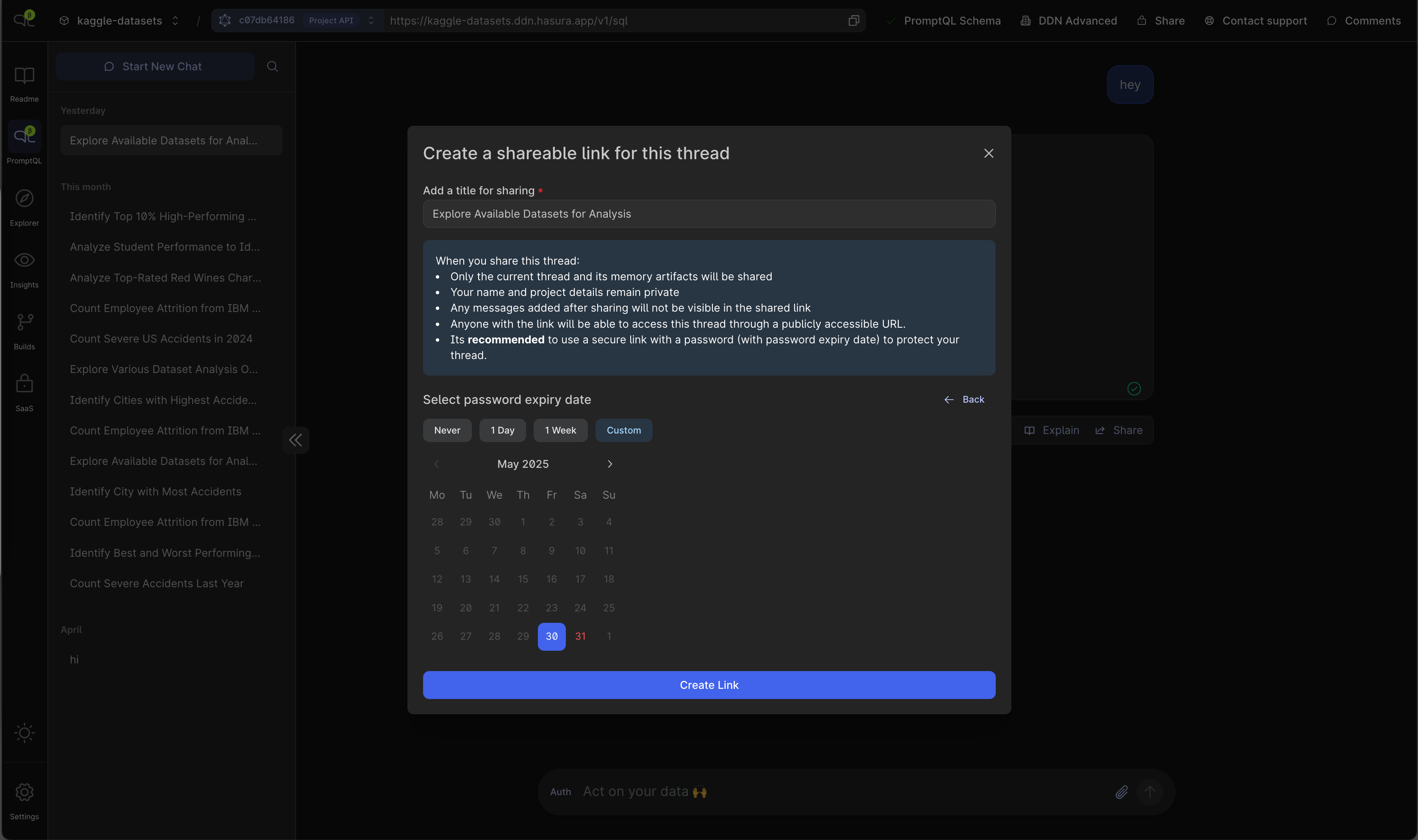
Task: Open PromptQL Schema in top bar
Action: (x=952, y=21)
